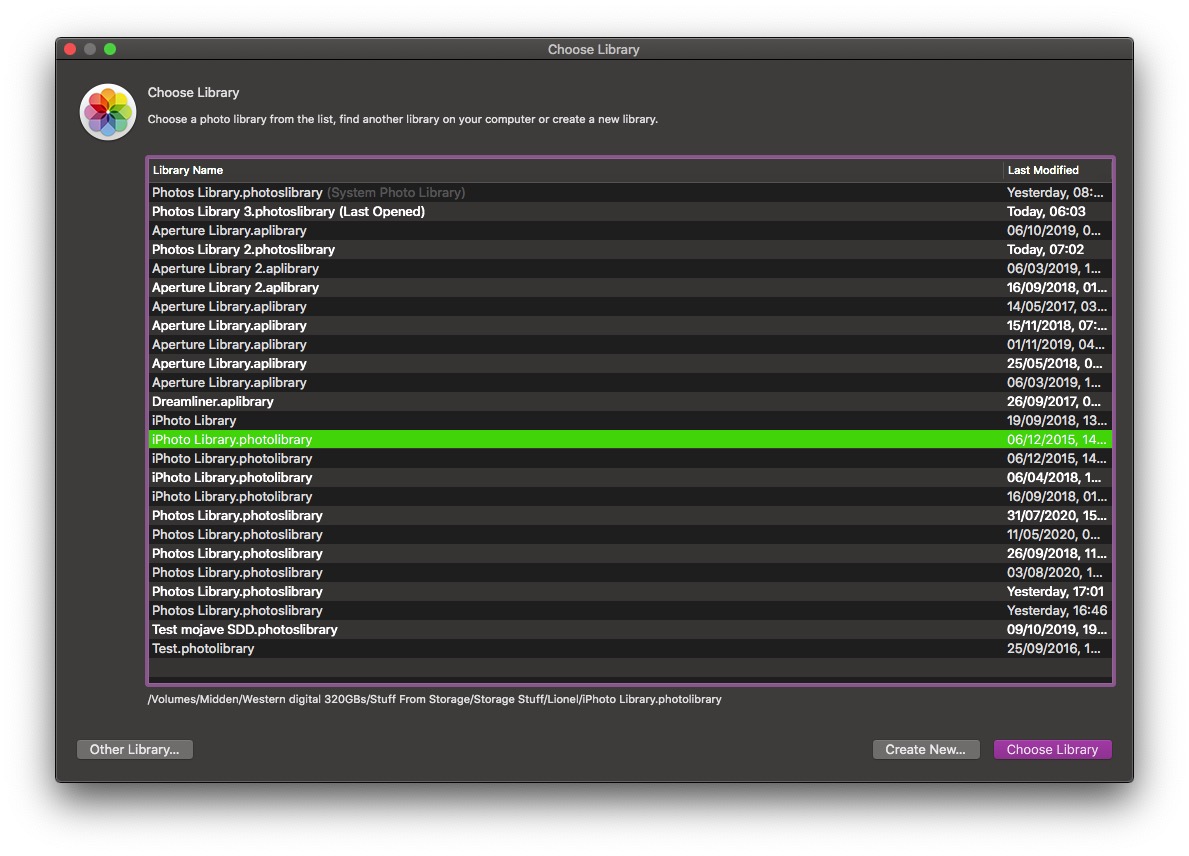Select Aperture Library 2.aplibrary modified 06/03/2019
1189x856 pixels.
(x=630, y=268)
